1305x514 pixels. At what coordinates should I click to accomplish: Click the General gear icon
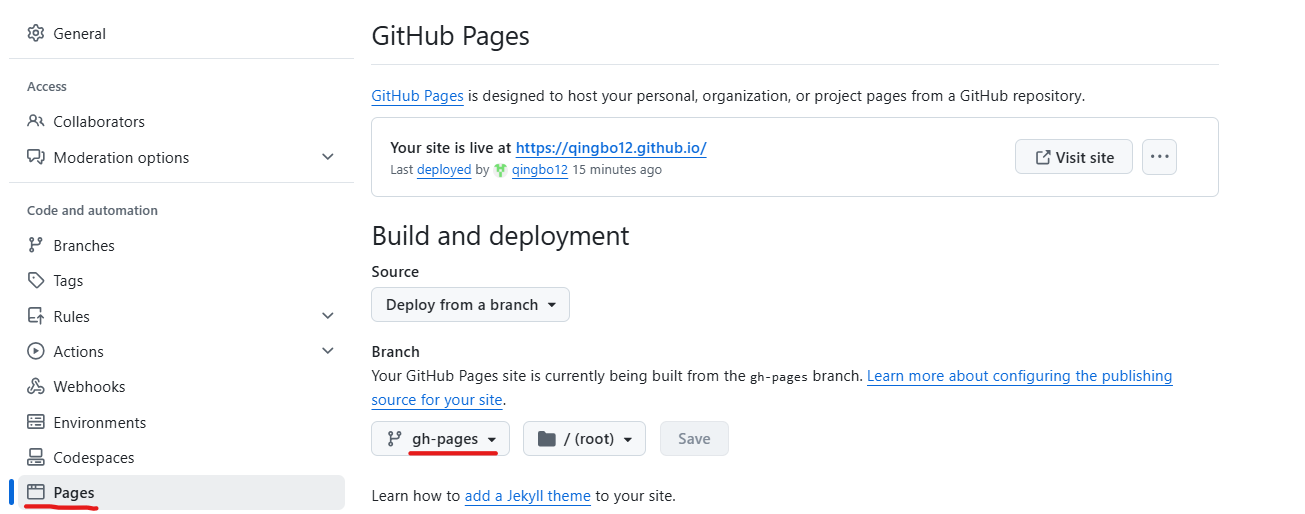(36, 33)
